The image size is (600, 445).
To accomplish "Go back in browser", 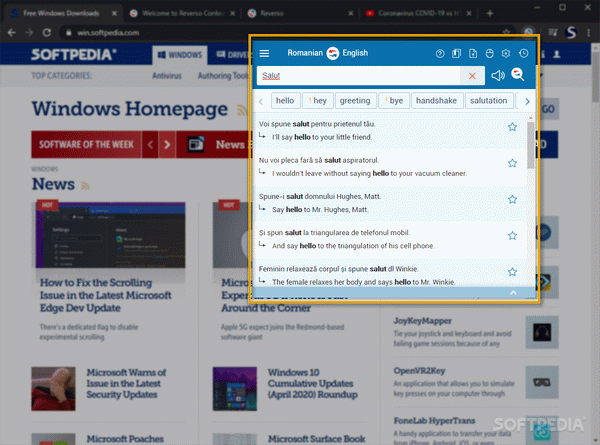I will [x=11, y=33].
